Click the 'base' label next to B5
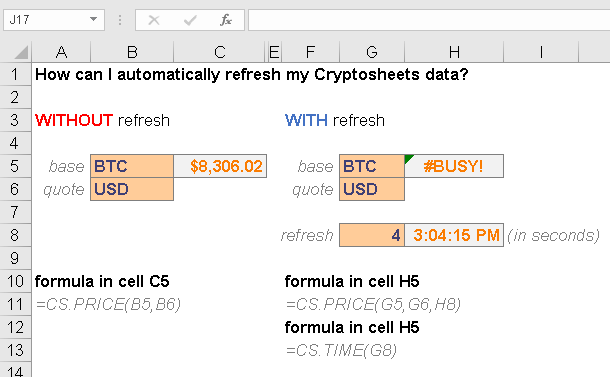Image resolution: width=610 pixels, height=377 pixels. (67, 167)
